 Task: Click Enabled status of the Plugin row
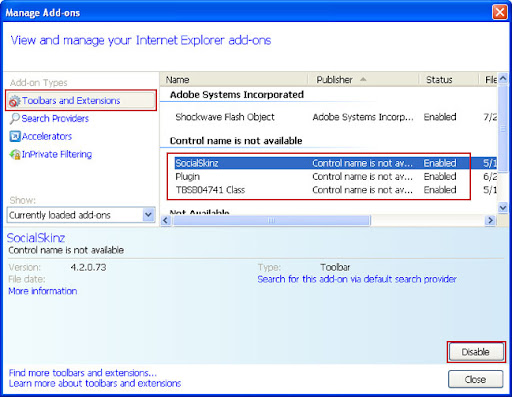(440, 176)
